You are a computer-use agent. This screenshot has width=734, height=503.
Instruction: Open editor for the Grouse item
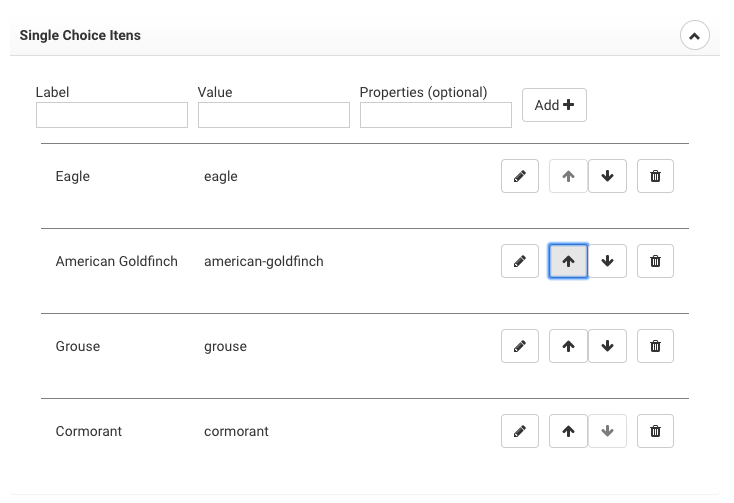519,346
